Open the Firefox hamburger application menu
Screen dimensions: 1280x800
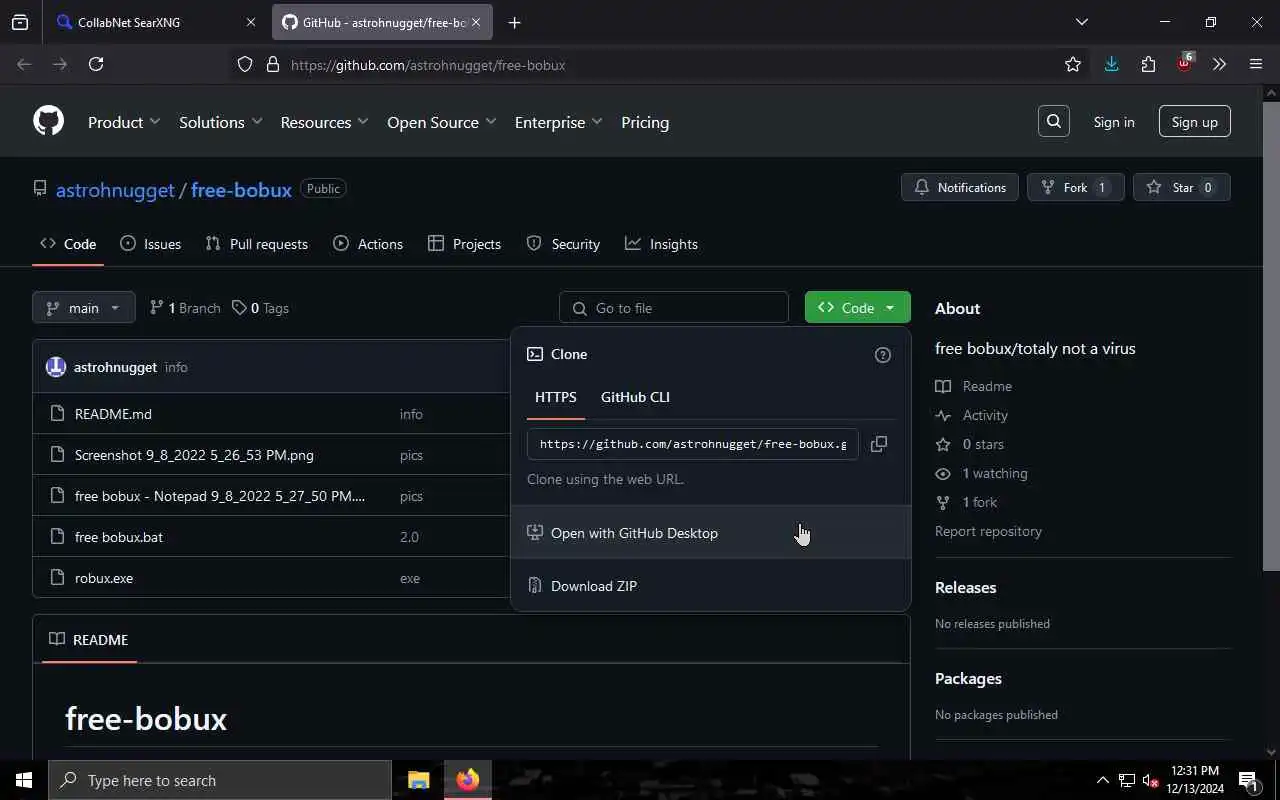coord(1256,64)
